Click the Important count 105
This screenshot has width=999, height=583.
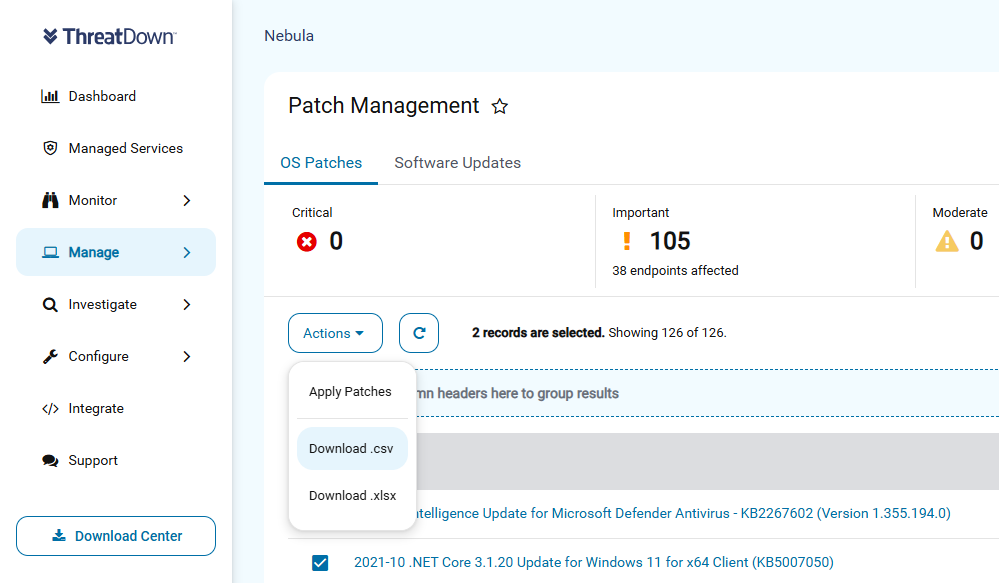tap(670, 241)
